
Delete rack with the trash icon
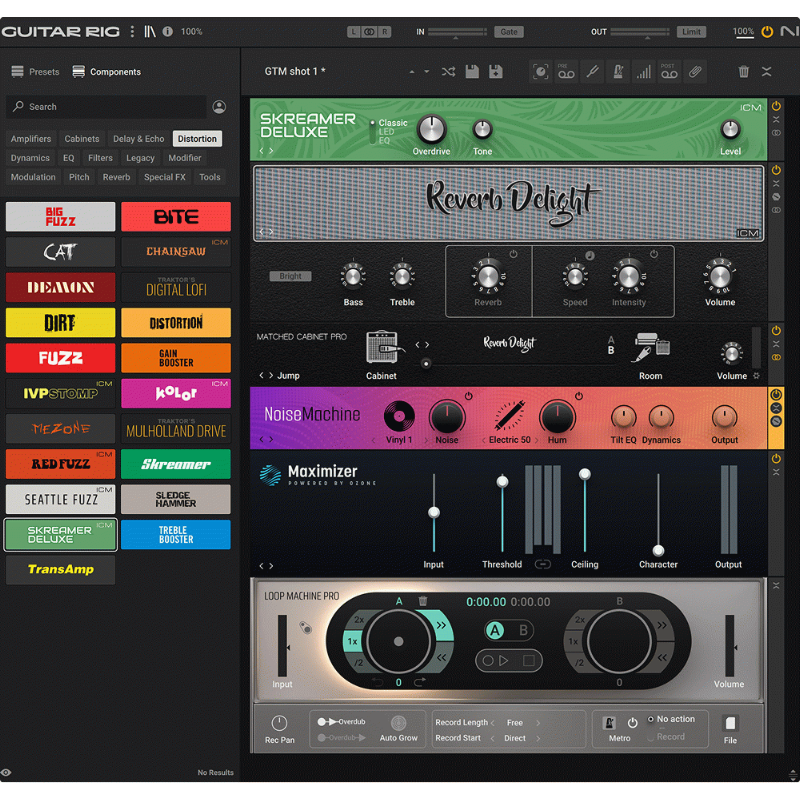pos(743,71)
